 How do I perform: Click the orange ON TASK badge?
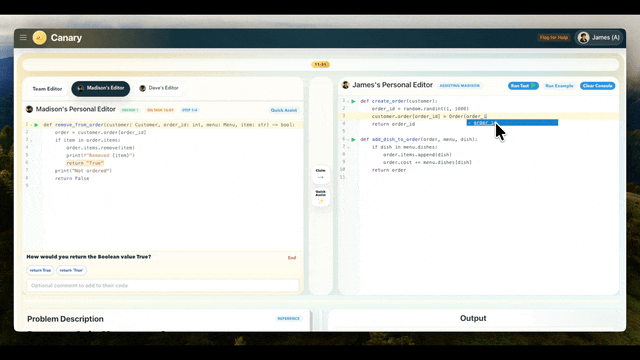pyautogui.click(x=160, y=110)
